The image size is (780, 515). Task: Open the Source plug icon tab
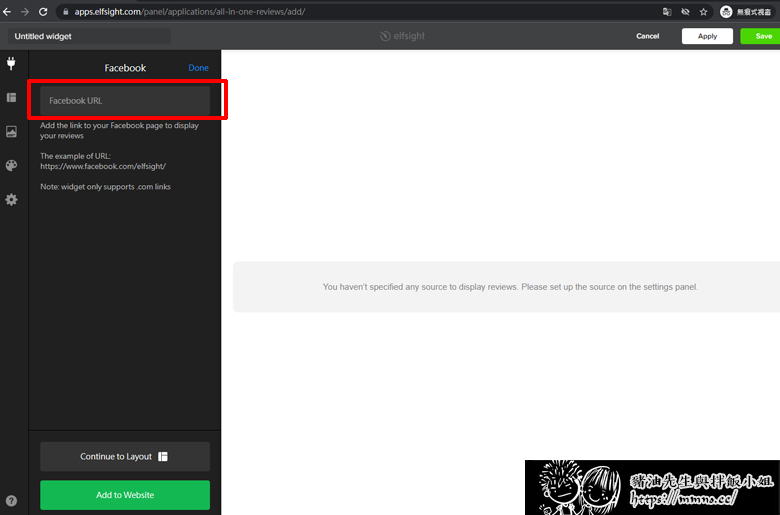(11, 63)
